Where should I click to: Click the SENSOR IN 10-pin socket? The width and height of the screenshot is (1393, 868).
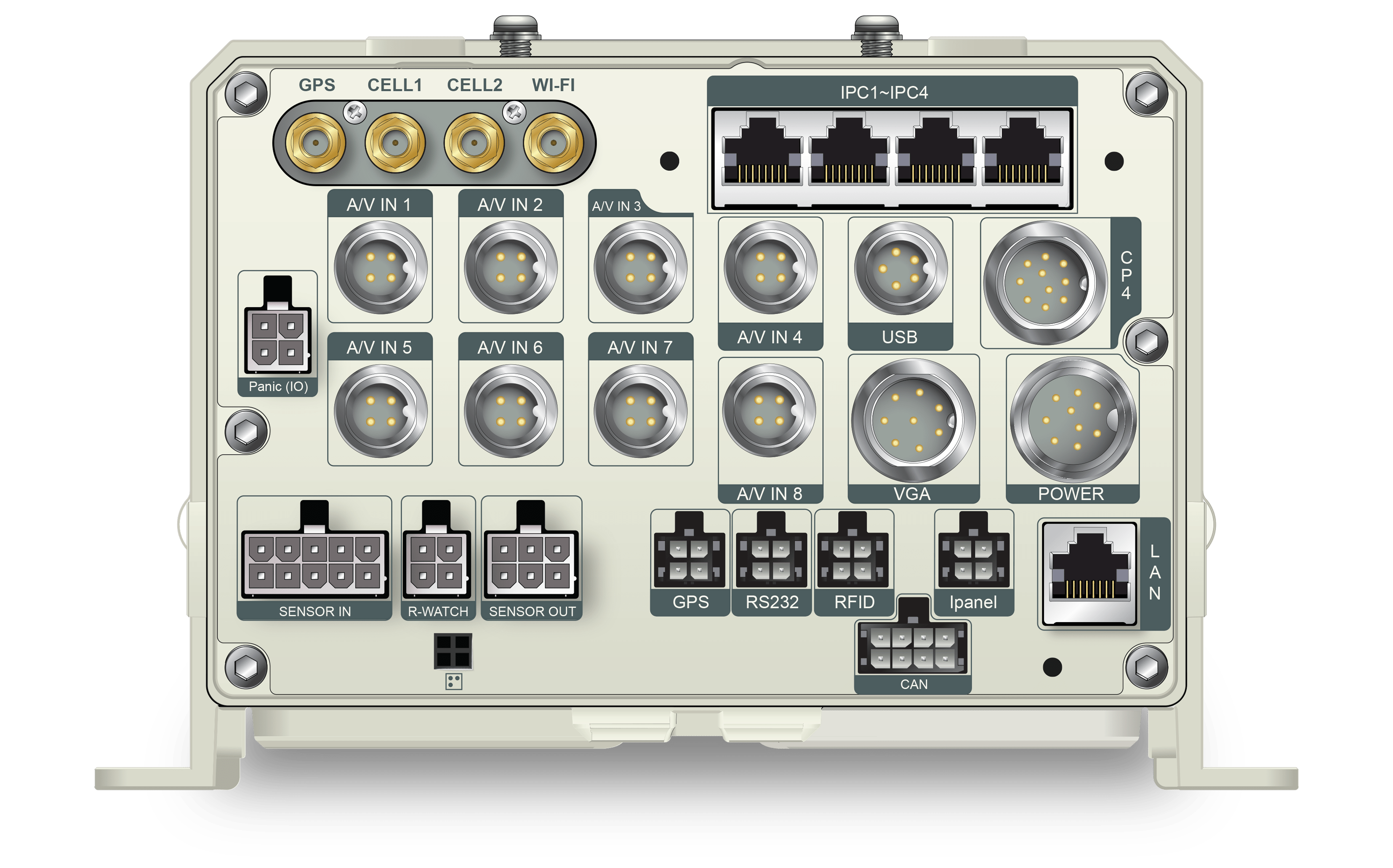coord(314,550)
